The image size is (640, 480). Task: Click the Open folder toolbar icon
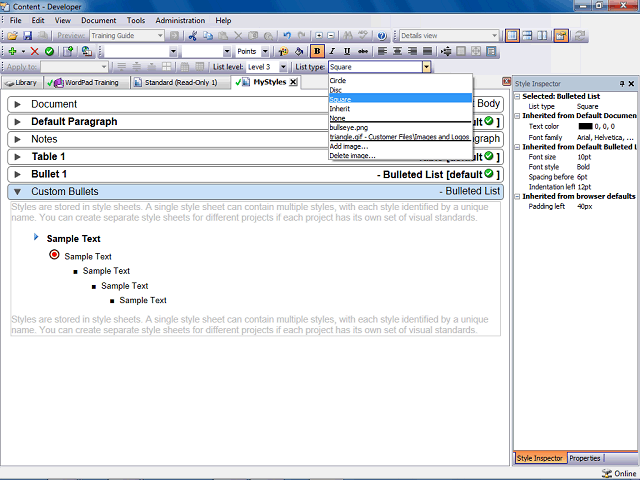click(x=12, y=36)
